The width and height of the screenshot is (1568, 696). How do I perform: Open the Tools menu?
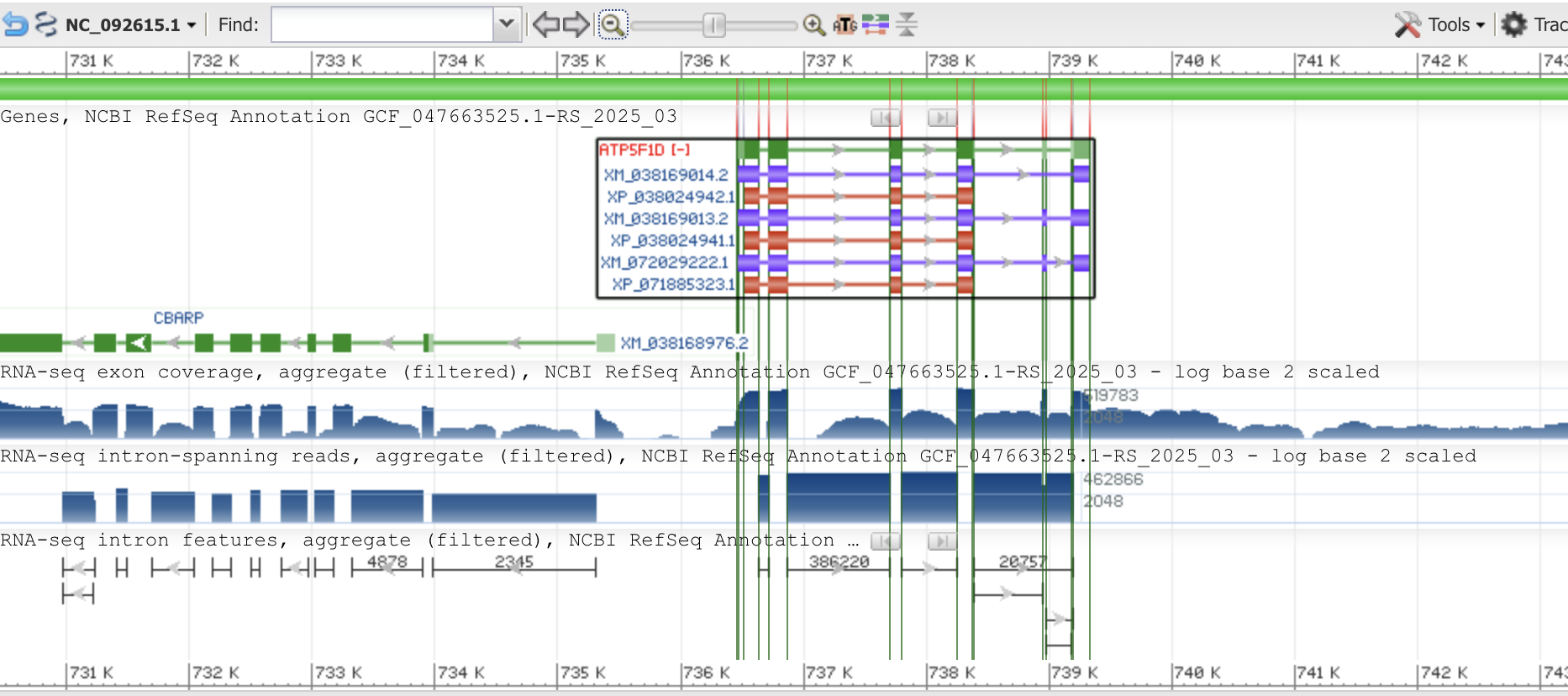(x=1440, y=24)
